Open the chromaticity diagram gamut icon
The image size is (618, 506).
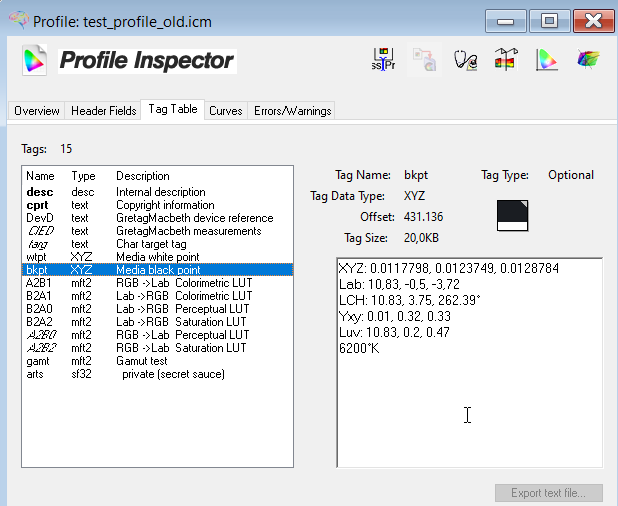pyautogui.click(x=546, y=60)
